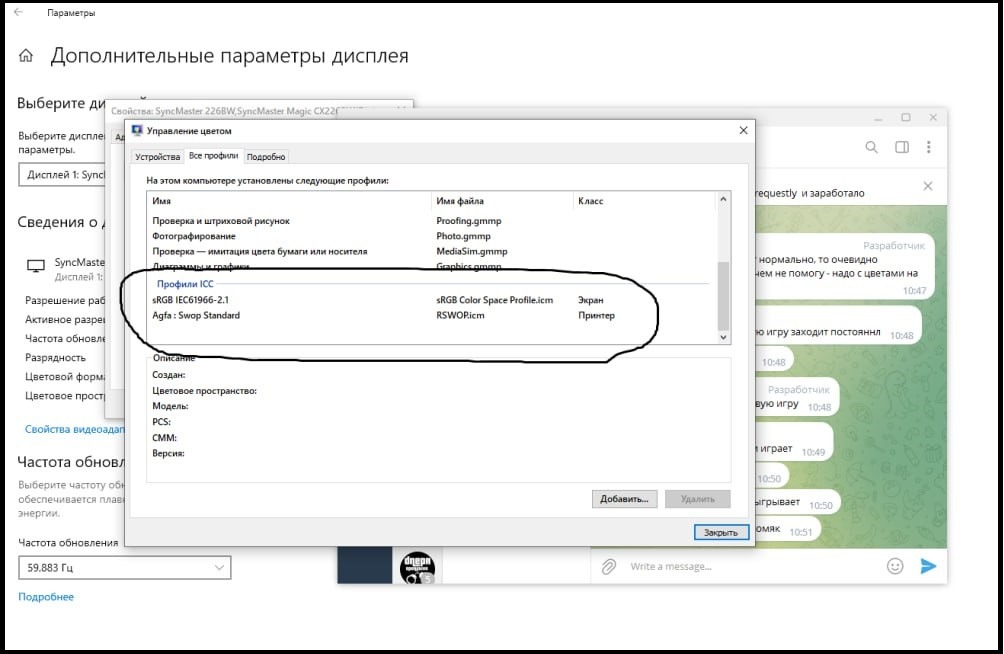Click the Закрыть button

click(721, 532)
